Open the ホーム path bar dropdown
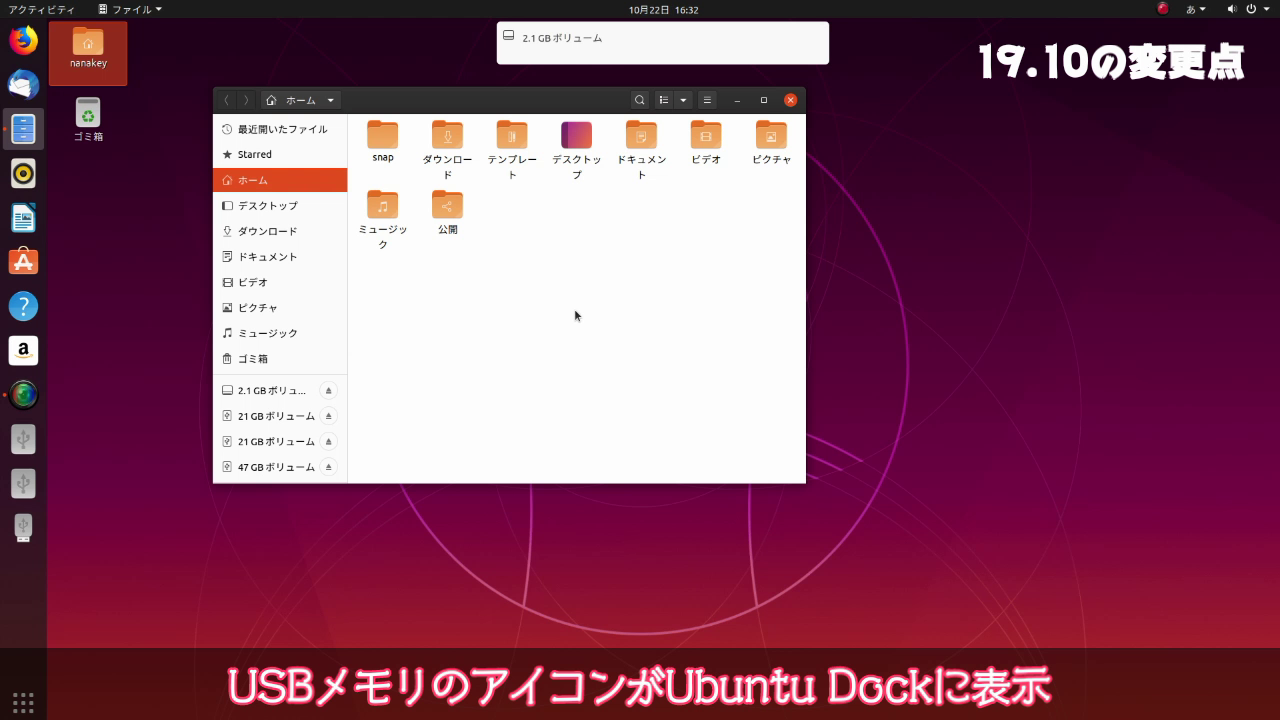 [301, 100]
